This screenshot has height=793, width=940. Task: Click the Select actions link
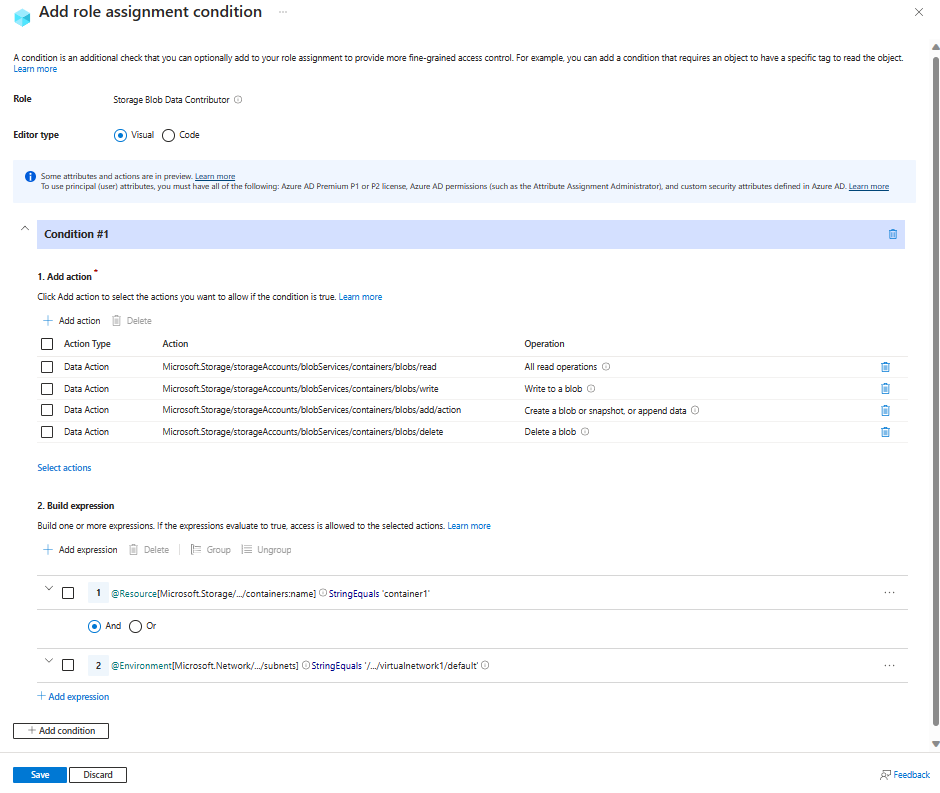pyautogui.click(x=63, y=467)
